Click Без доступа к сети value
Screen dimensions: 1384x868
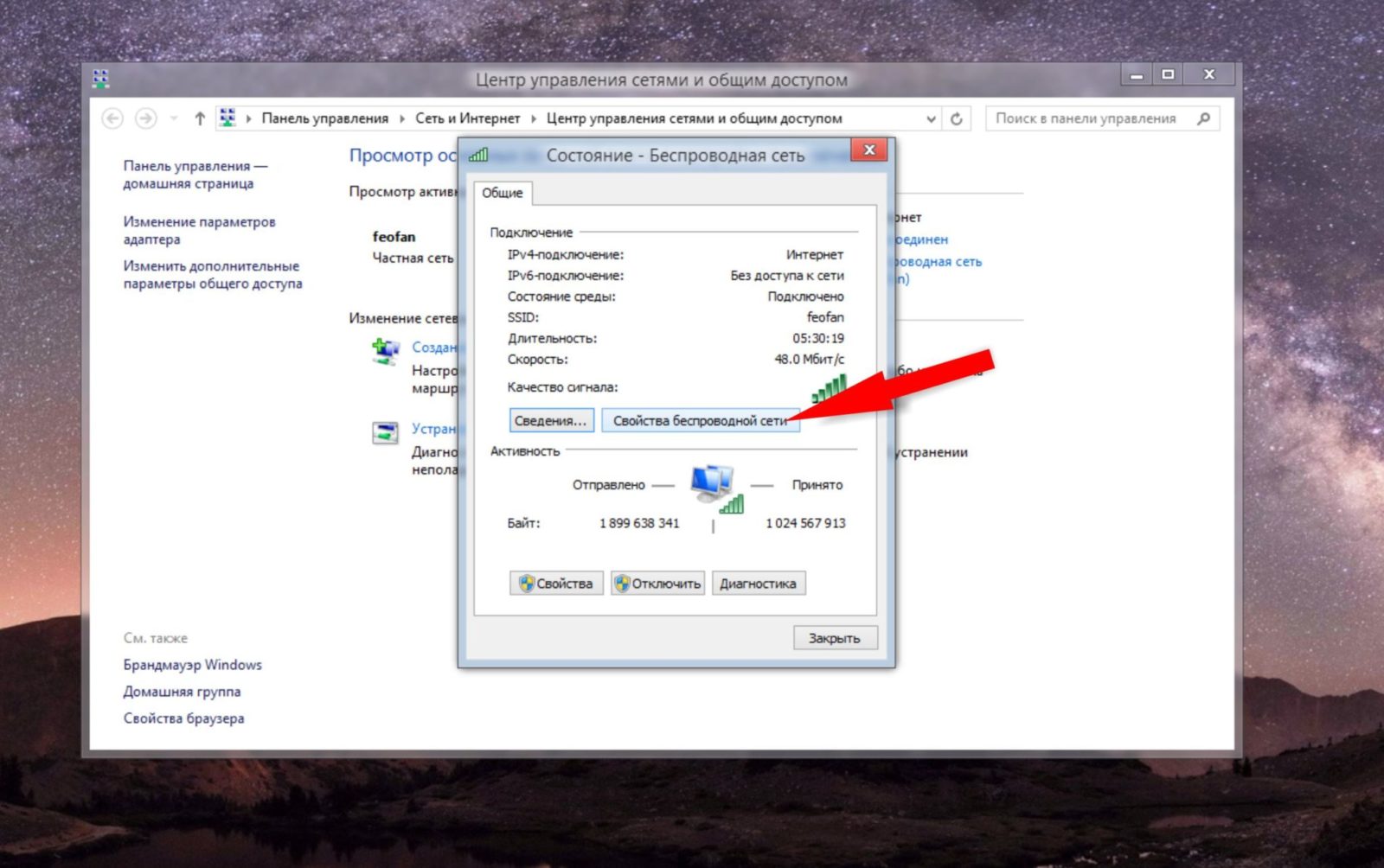click(x=787, y=275)
